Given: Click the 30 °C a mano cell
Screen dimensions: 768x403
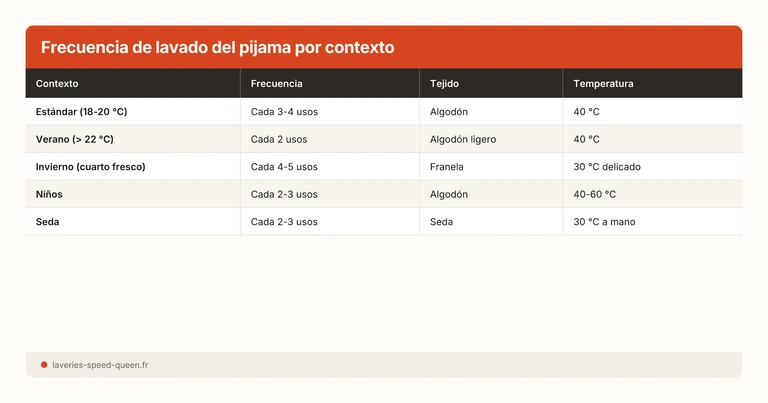Looking at the screenshot, I should tap(604, 222).
